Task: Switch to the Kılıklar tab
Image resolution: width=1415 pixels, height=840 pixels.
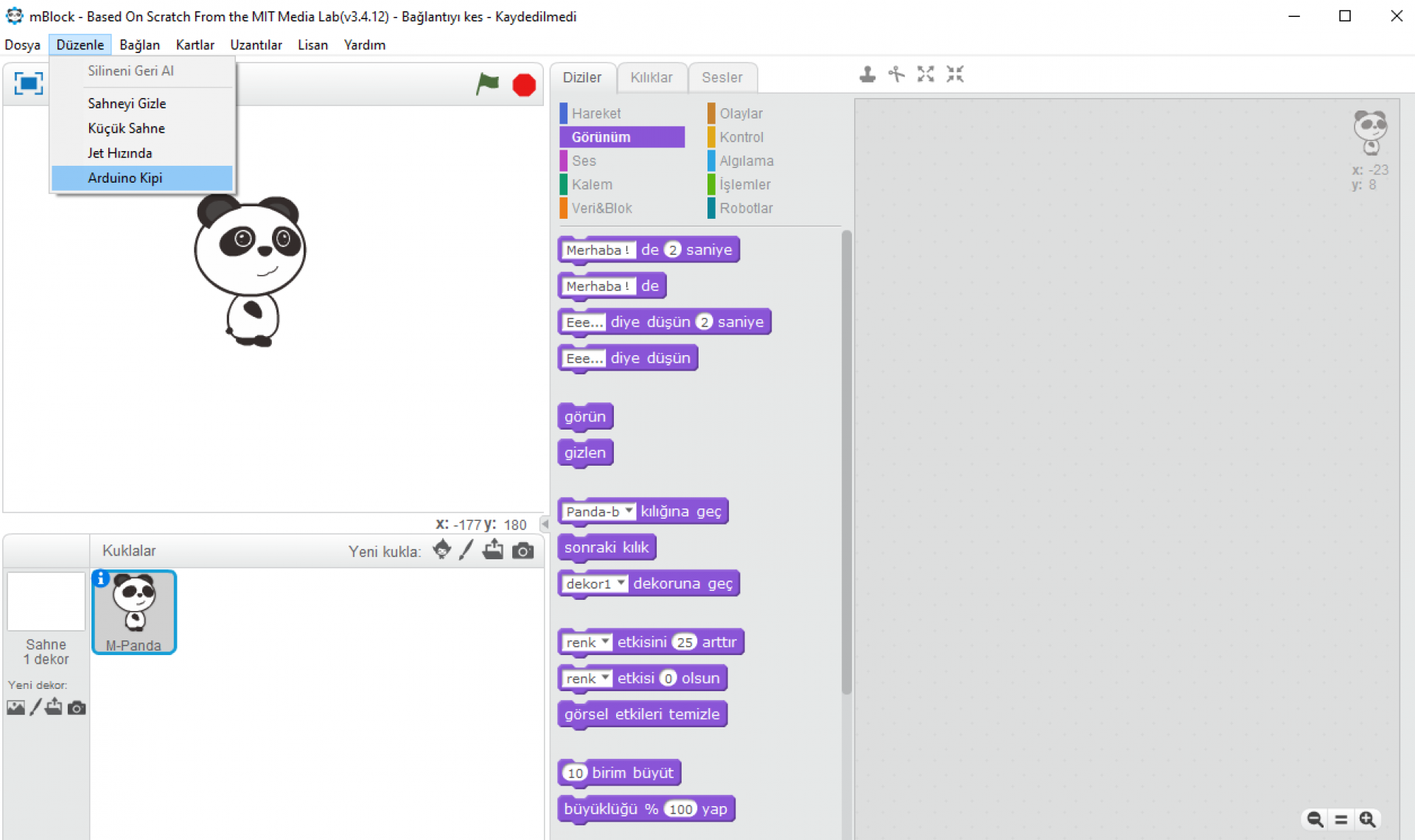Action: (651, 77)
